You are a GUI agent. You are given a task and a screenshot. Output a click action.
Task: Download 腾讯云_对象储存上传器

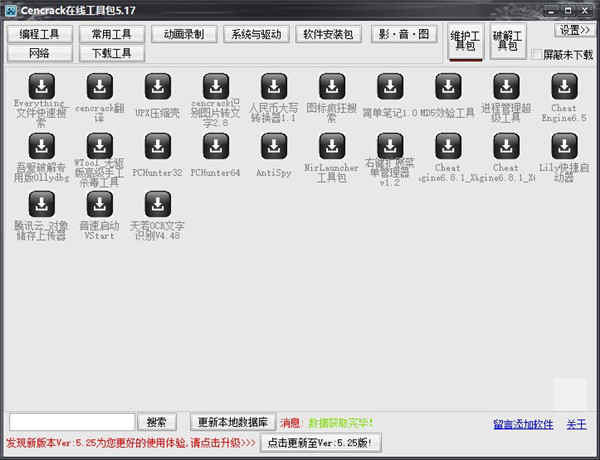pyautogui.click(x=41, y=204)
